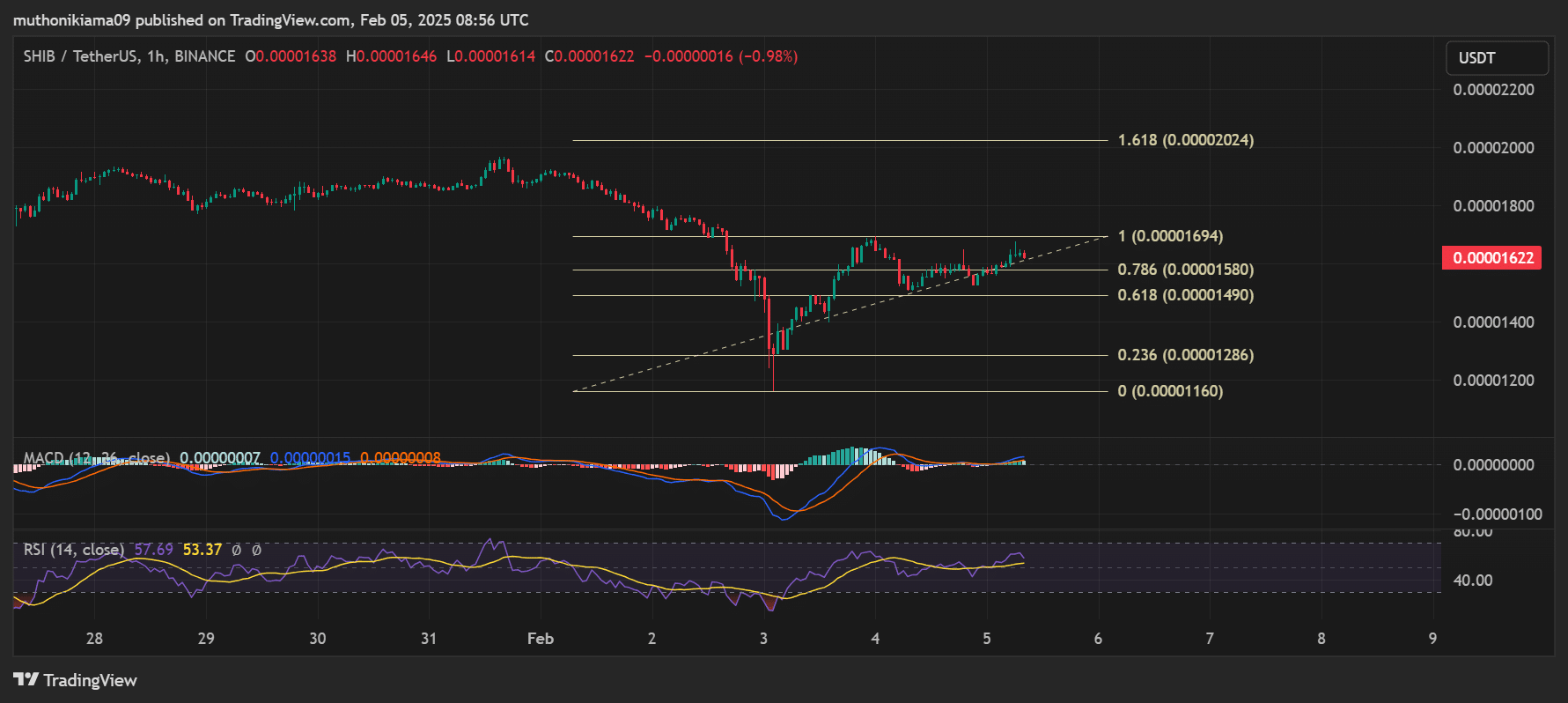Click the MACD axis value 0.00000000

pyautogui.click(x=1494, y=465)
